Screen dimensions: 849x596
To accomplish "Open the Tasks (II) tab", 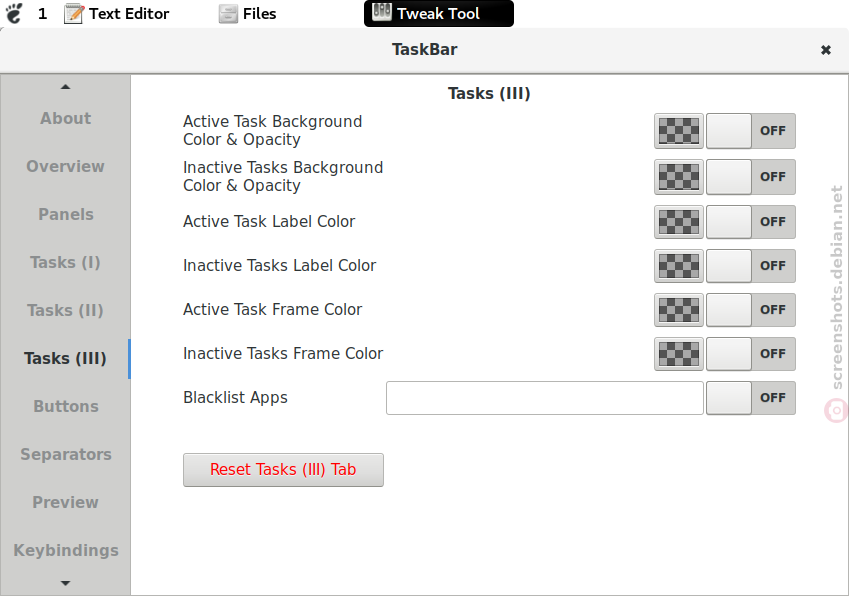I will click(66, 310).
